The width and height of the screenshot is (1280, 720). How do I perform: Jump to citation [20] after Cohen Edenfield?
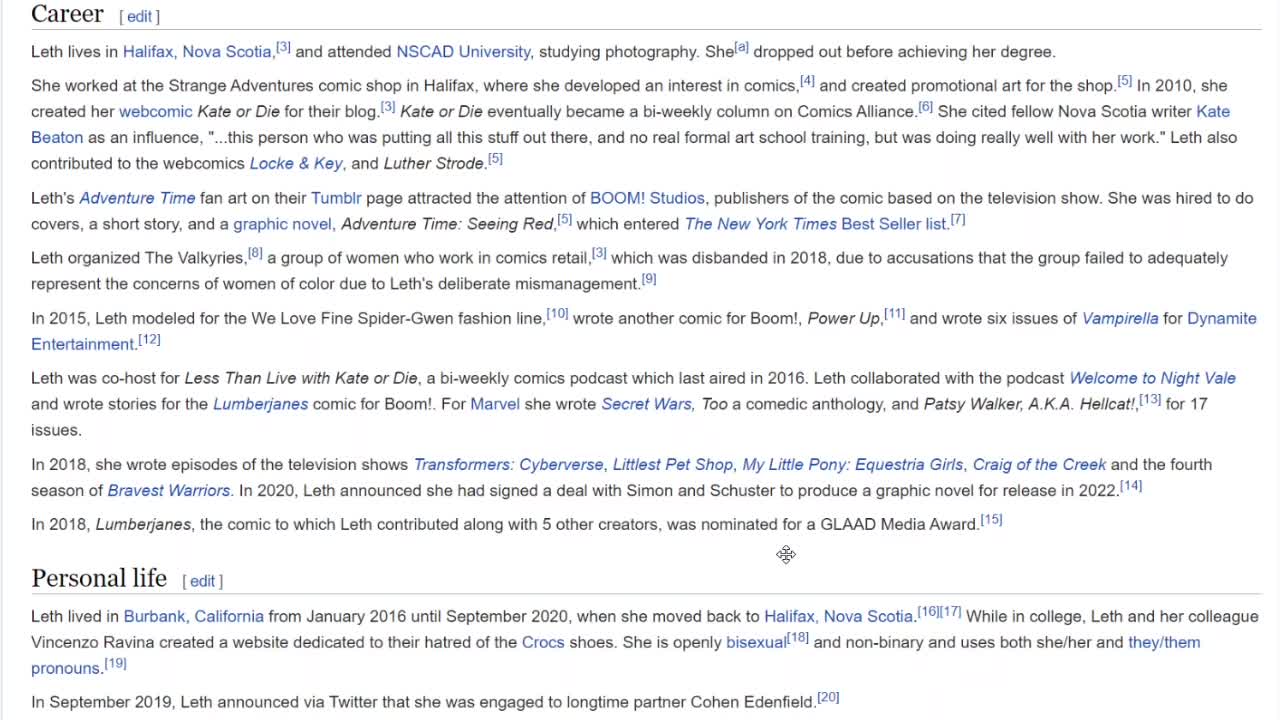click(828, 697)
